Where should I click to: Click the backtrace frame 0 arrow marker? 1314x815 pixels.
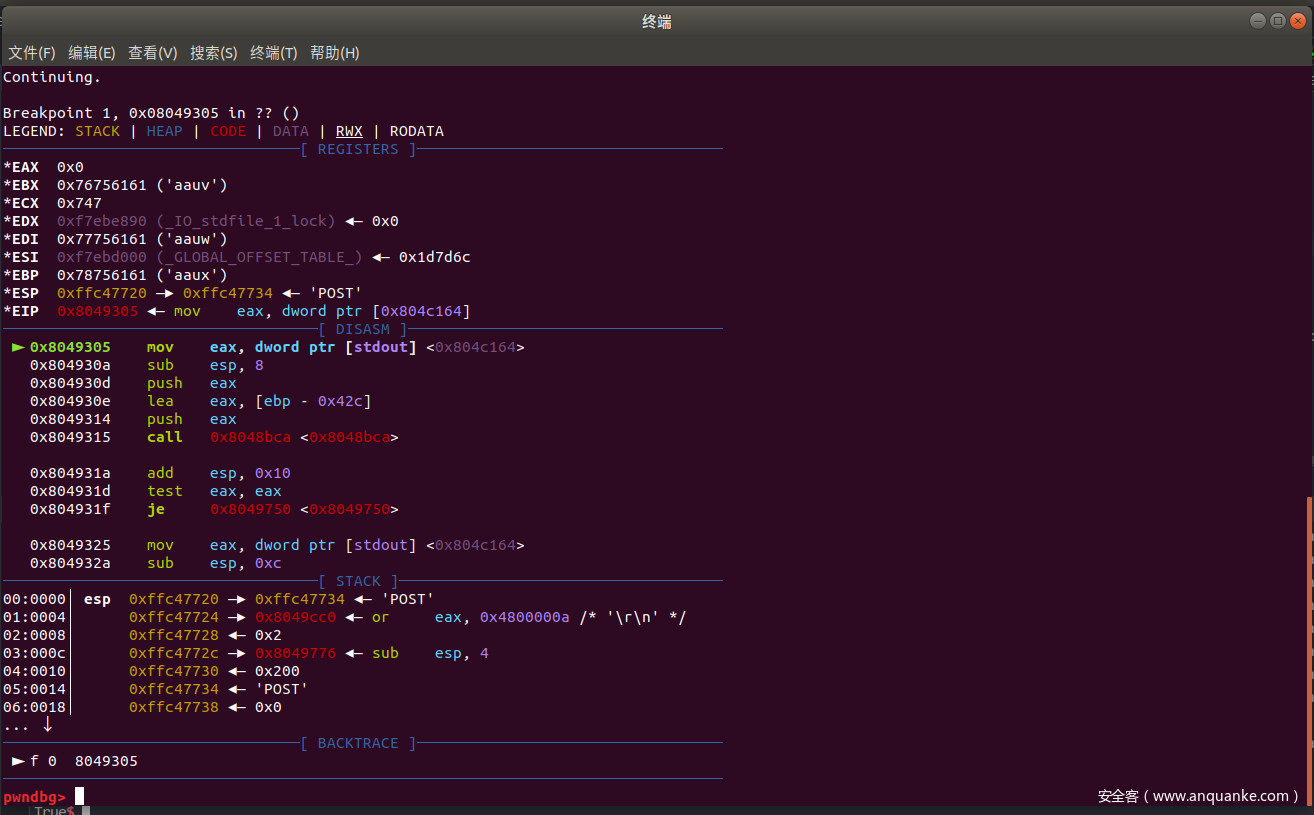coord(18,761)
